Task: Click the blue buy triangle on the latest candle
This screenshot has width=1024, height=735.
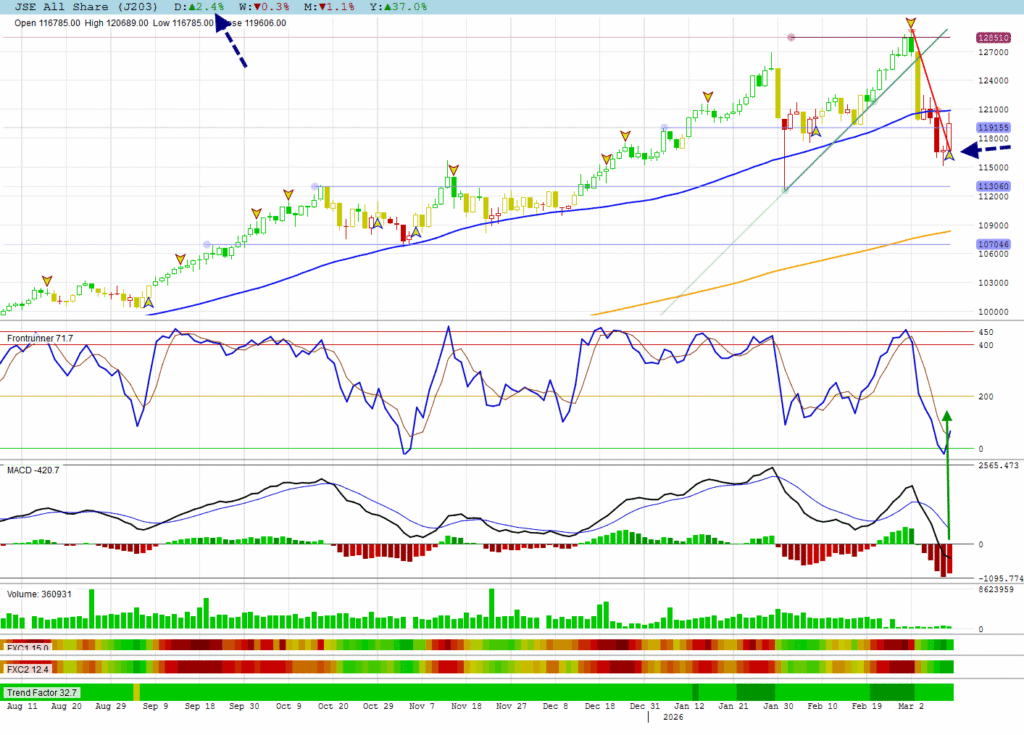Action: pos(949,155)
